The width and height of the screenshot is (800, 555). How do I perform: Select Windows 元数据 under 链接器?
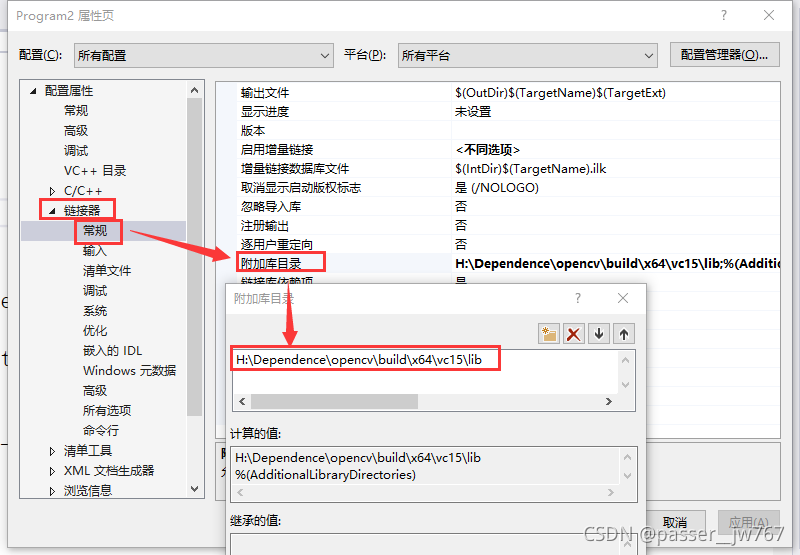[x=130, y=370]
